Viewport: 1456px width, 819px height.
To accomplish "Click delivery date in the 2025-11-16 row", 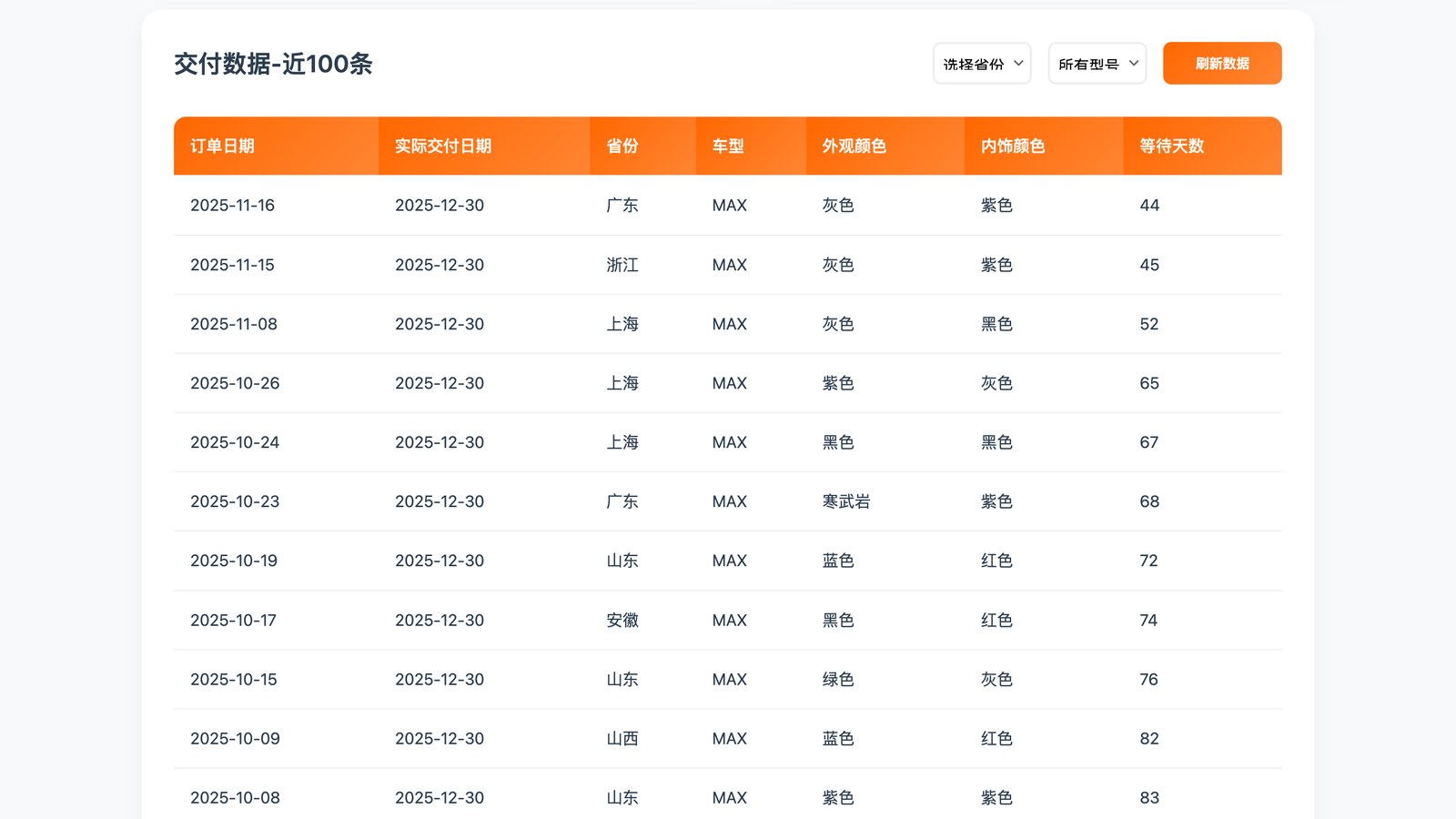I will pyautogui.click(x=440, y=206).
